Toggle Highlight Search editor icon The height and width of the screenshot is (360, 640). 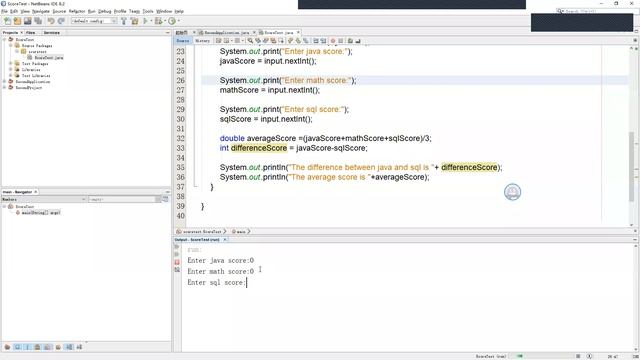click(273, 41)
